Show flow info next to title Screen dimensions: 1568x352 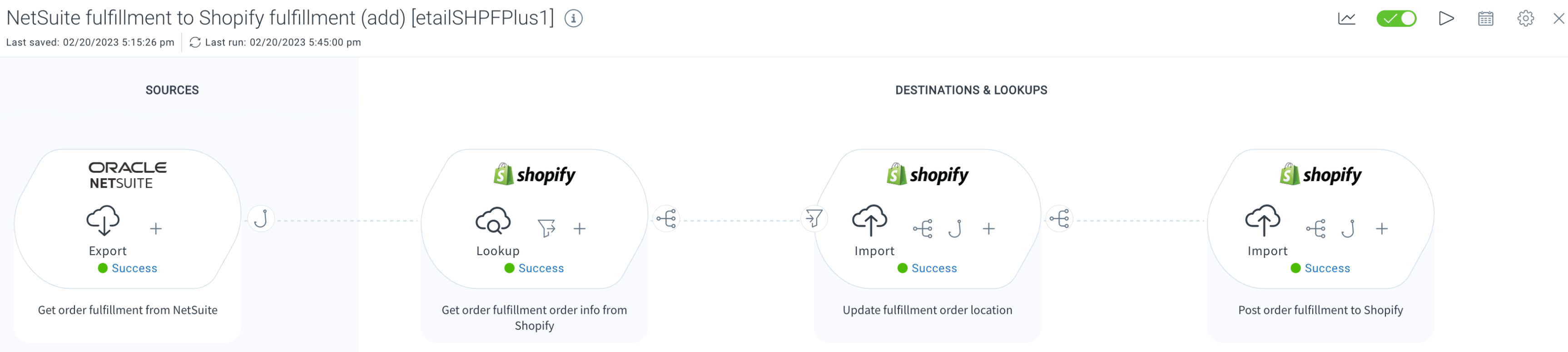pos(573,19)
